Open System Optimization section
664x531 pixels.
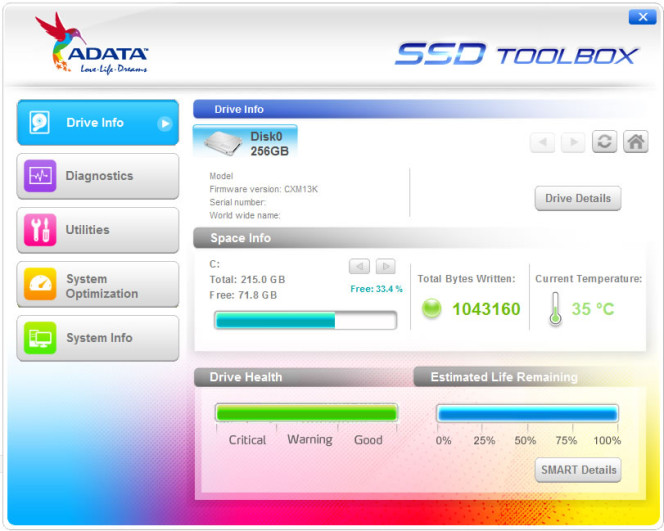point(98,284)
